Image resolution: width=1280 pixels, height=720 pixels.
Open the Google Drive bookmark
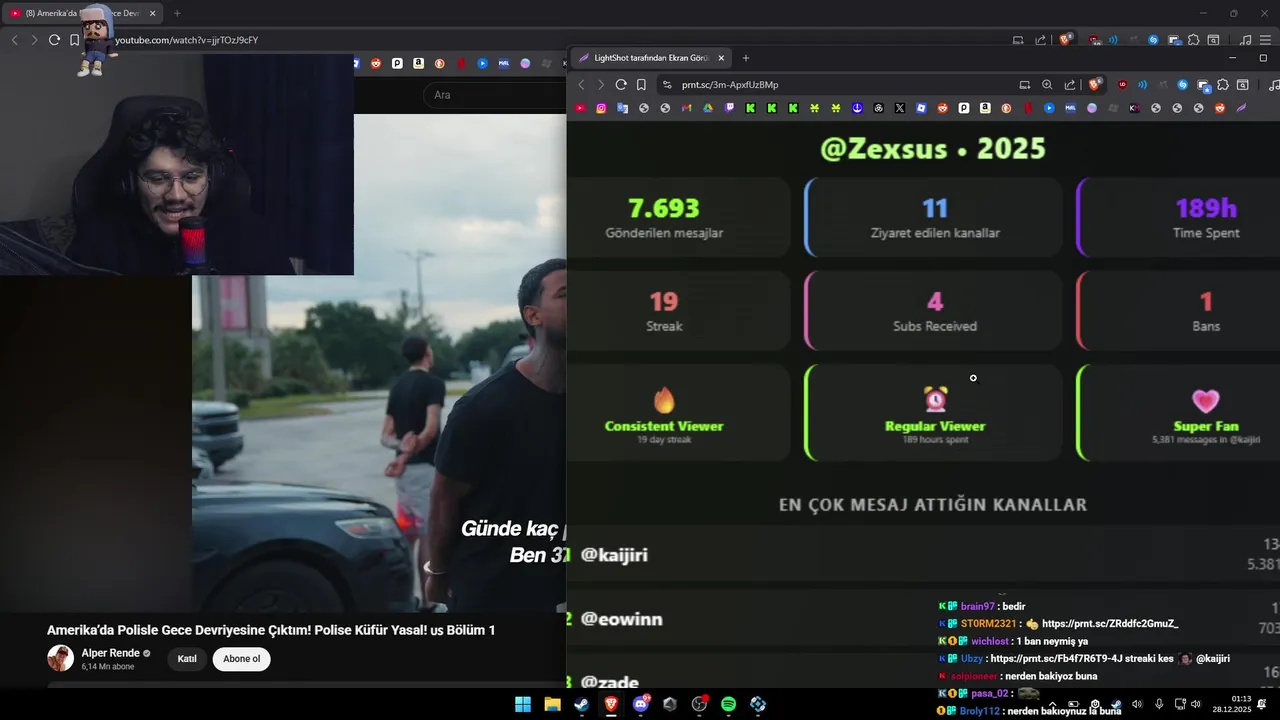708,108
